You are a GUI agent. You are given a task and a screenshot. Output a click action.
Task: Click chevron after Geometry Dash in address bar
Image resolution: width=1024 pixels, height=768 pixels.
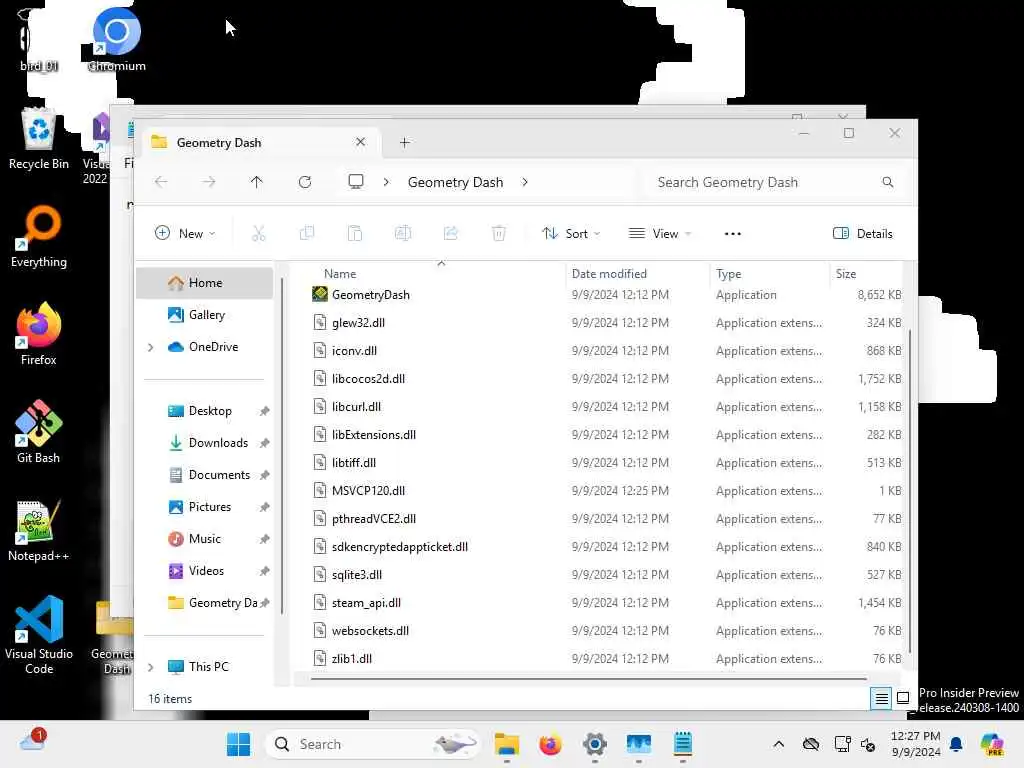coord(525,182)
